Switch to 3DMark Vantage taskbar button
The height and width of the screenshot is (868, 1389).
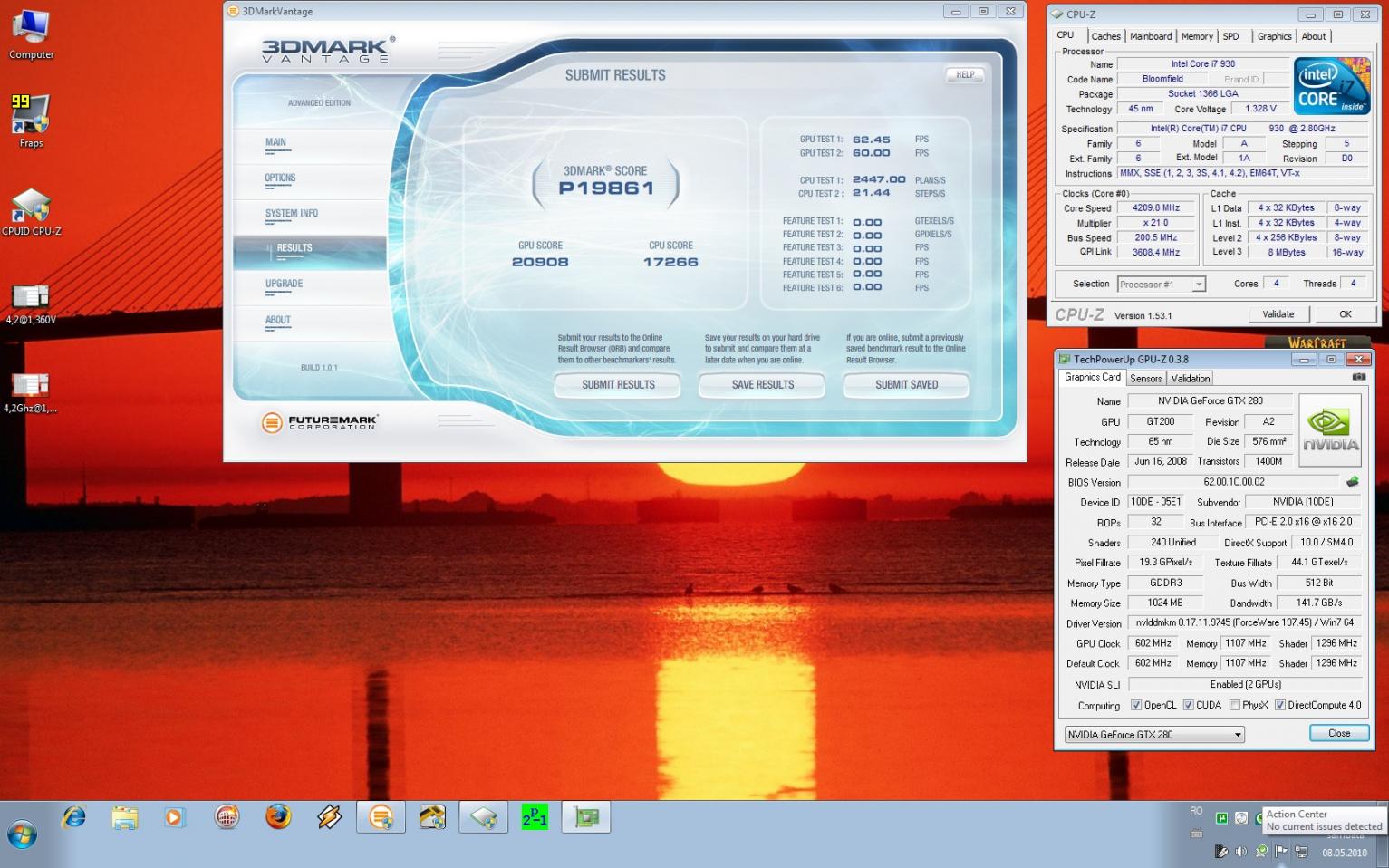(381, 817)
